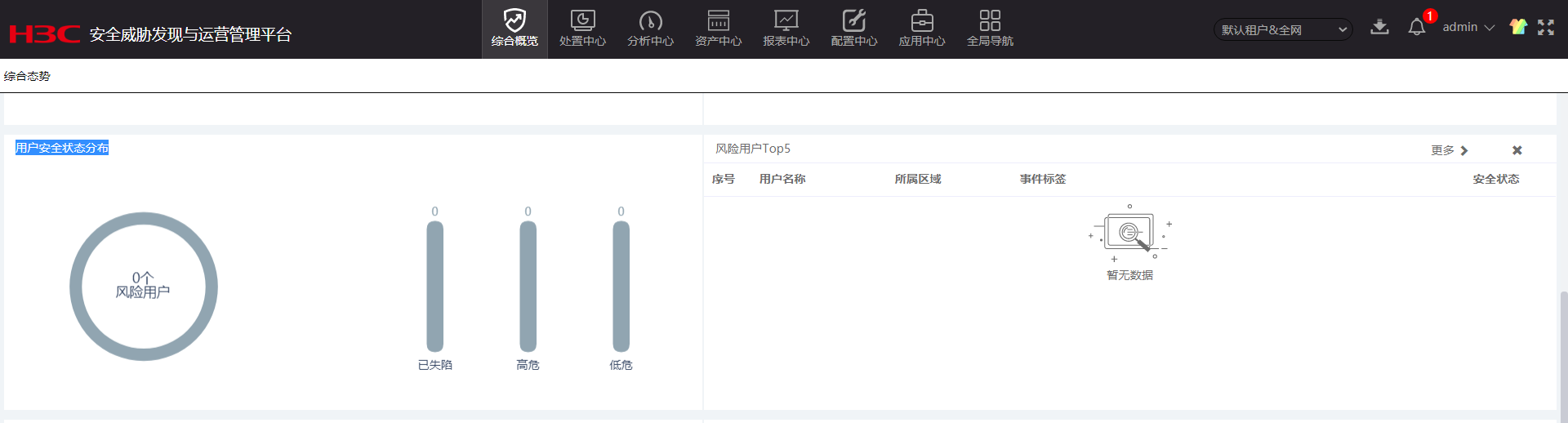Click the 安全威胁发现与运营管理平台 title

(190, 34)
